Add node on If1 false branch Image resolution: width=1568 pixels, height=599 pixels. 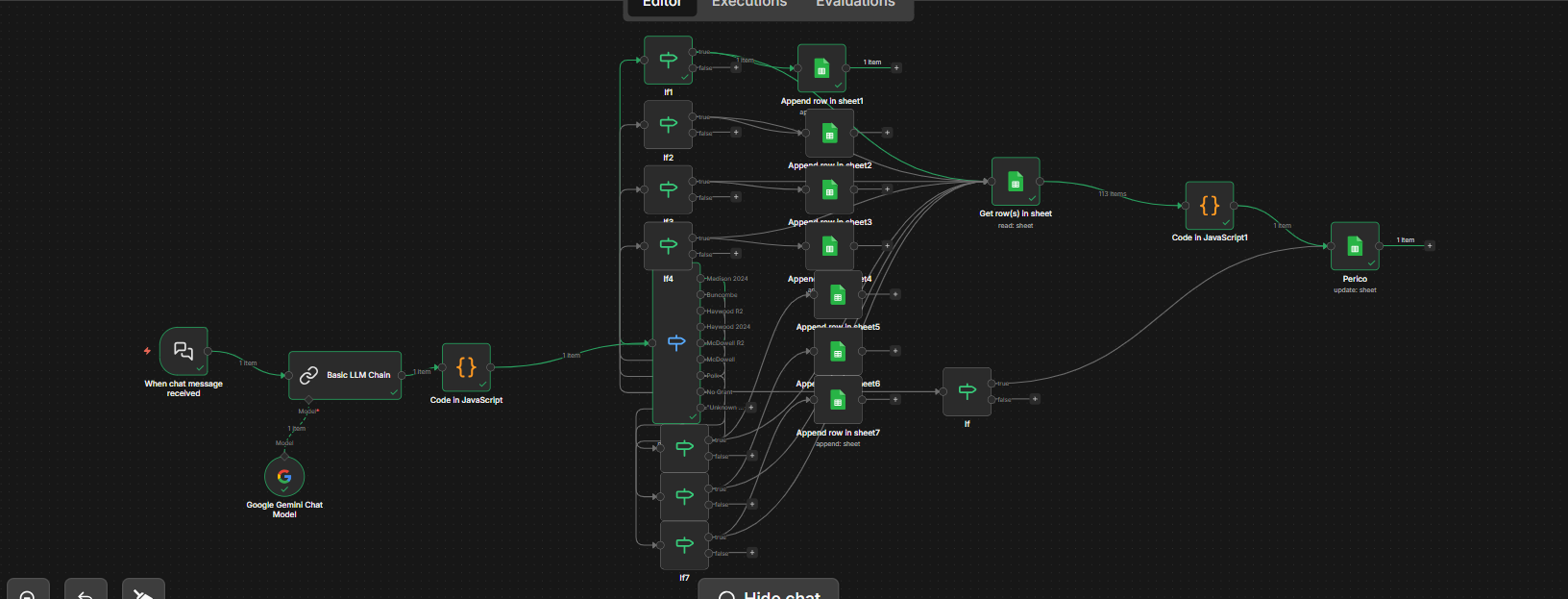736,68
